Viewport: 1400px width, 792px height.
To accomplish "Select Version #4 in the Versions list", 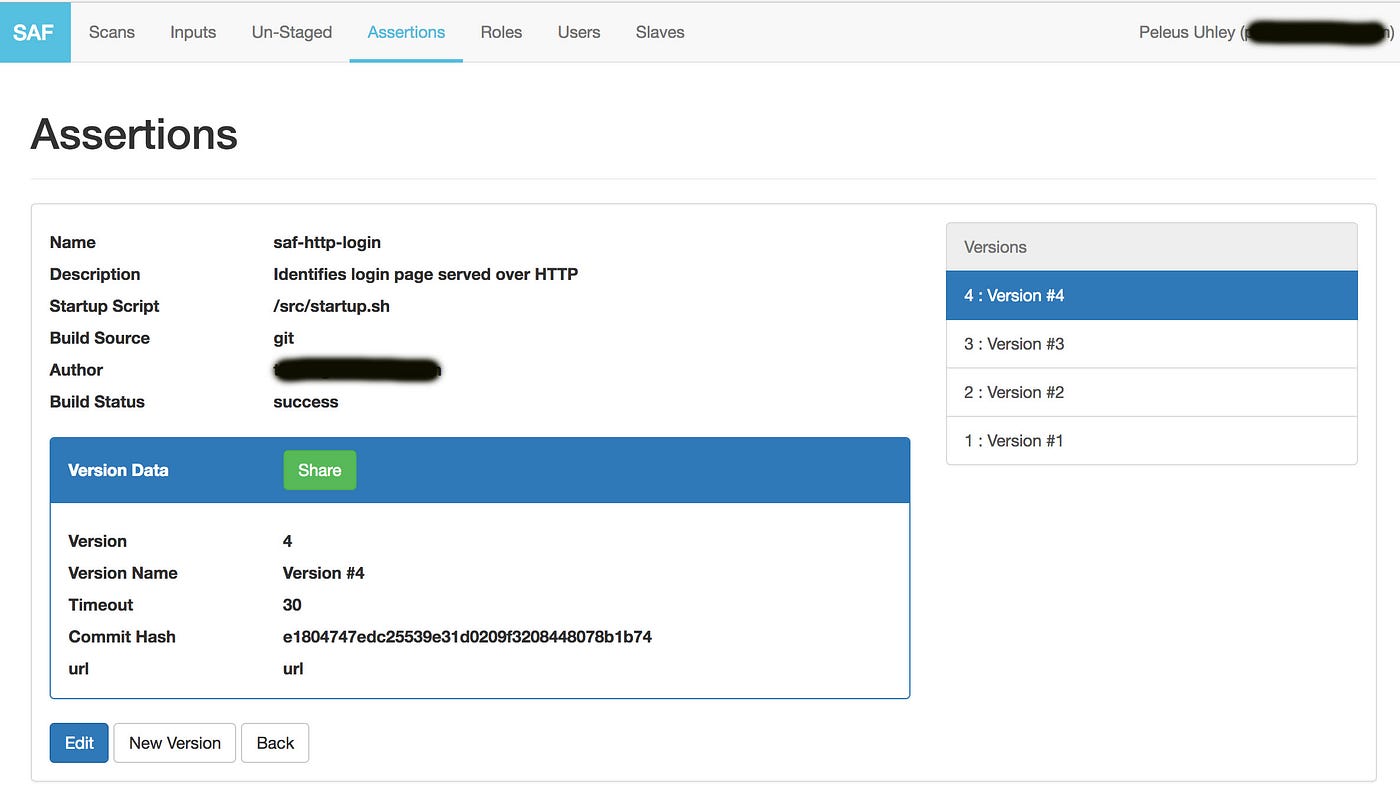I will [x=1014, y=295].
